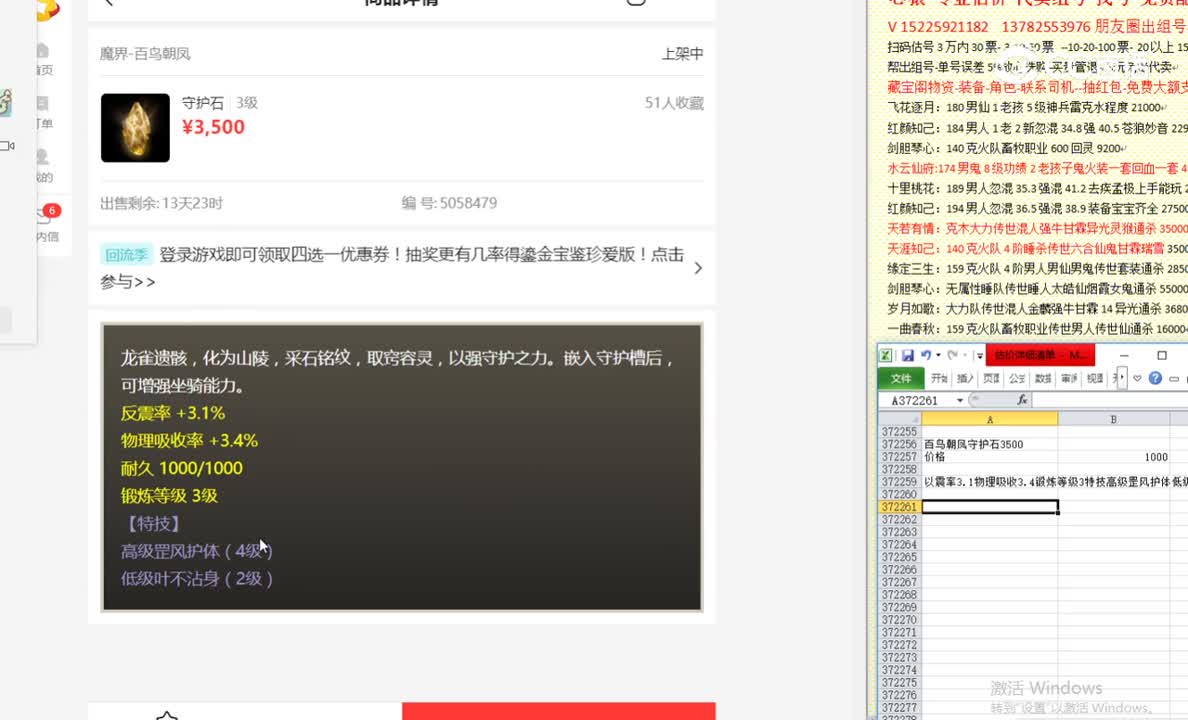1188x720 pixels.
Task: Click the Excel application icon in the title bar
Action: click(x=885, y=355)
